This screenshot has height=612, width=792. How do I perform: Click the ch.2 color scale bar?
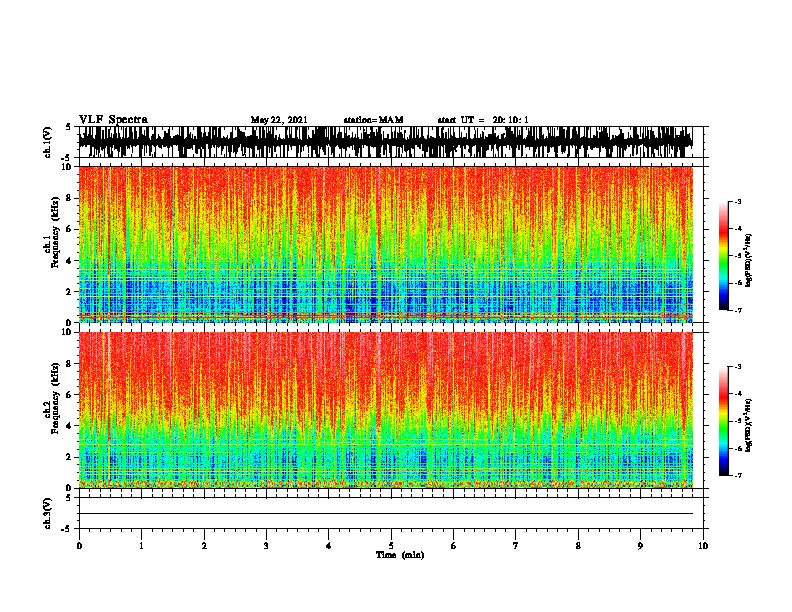click(x=724, y=421)
